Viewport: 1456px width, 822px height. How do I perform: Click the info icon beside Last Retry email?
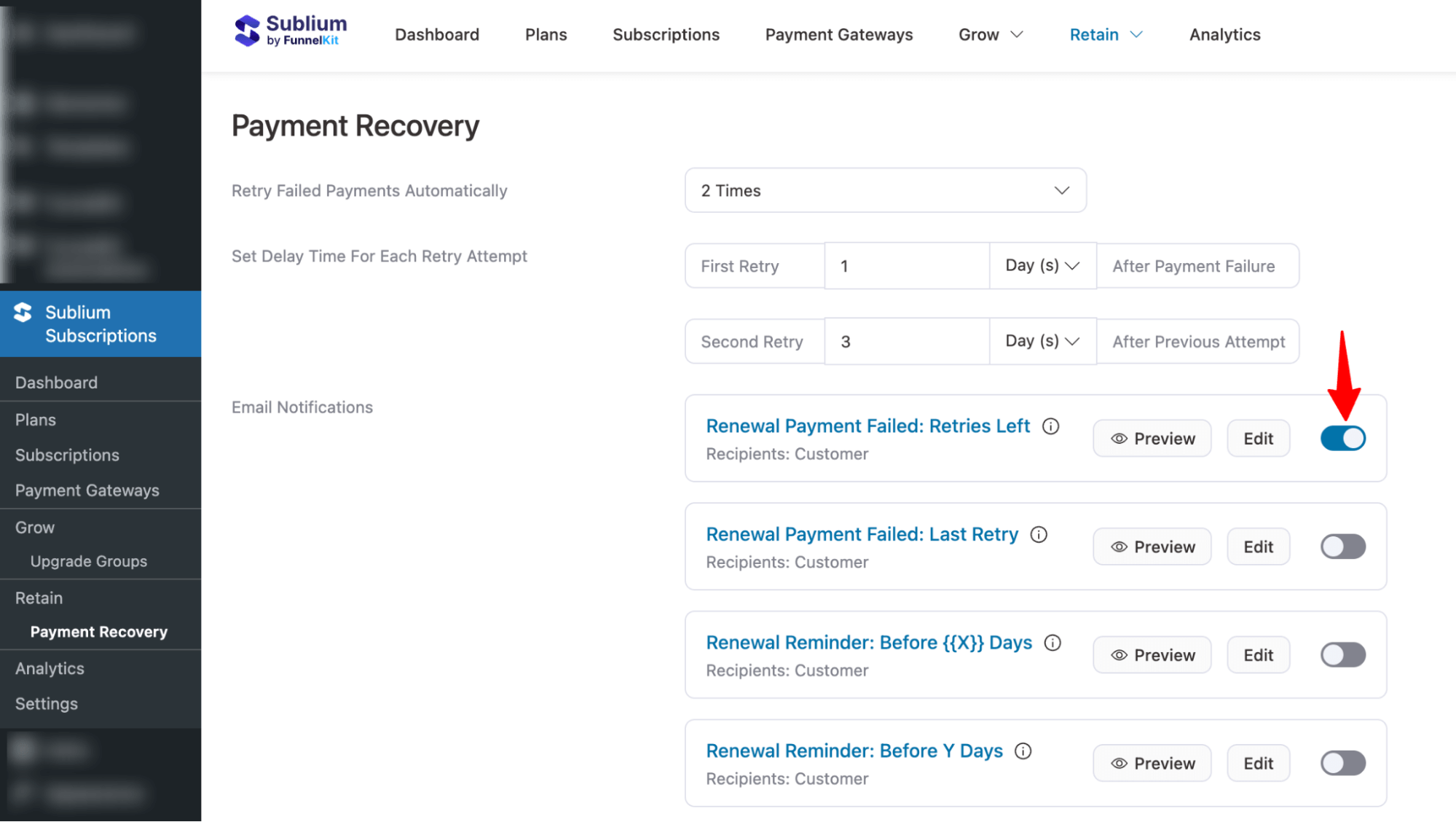click(1039, 534)
